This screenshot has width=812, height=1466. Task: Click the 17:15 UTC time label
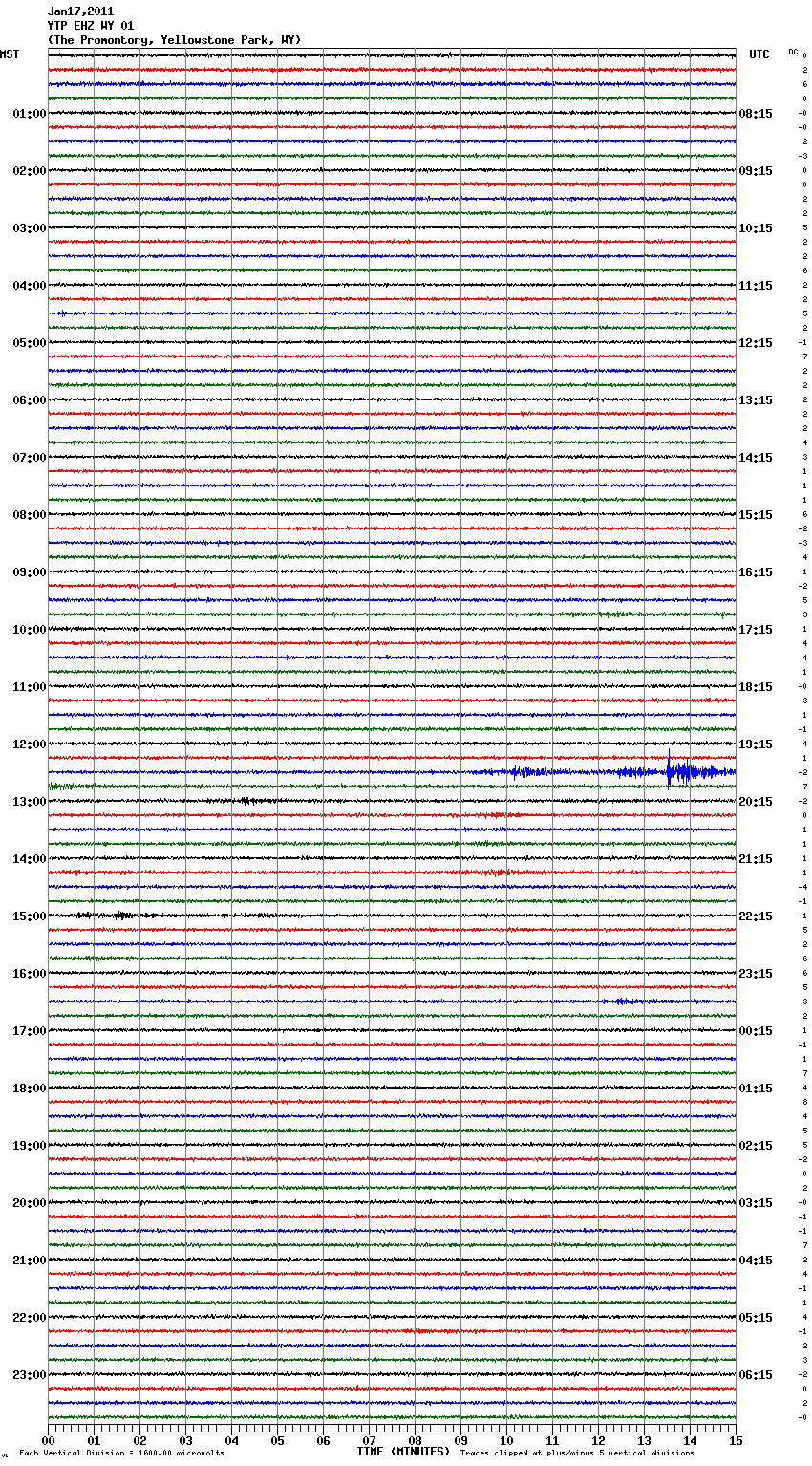[x=756, y=630]
